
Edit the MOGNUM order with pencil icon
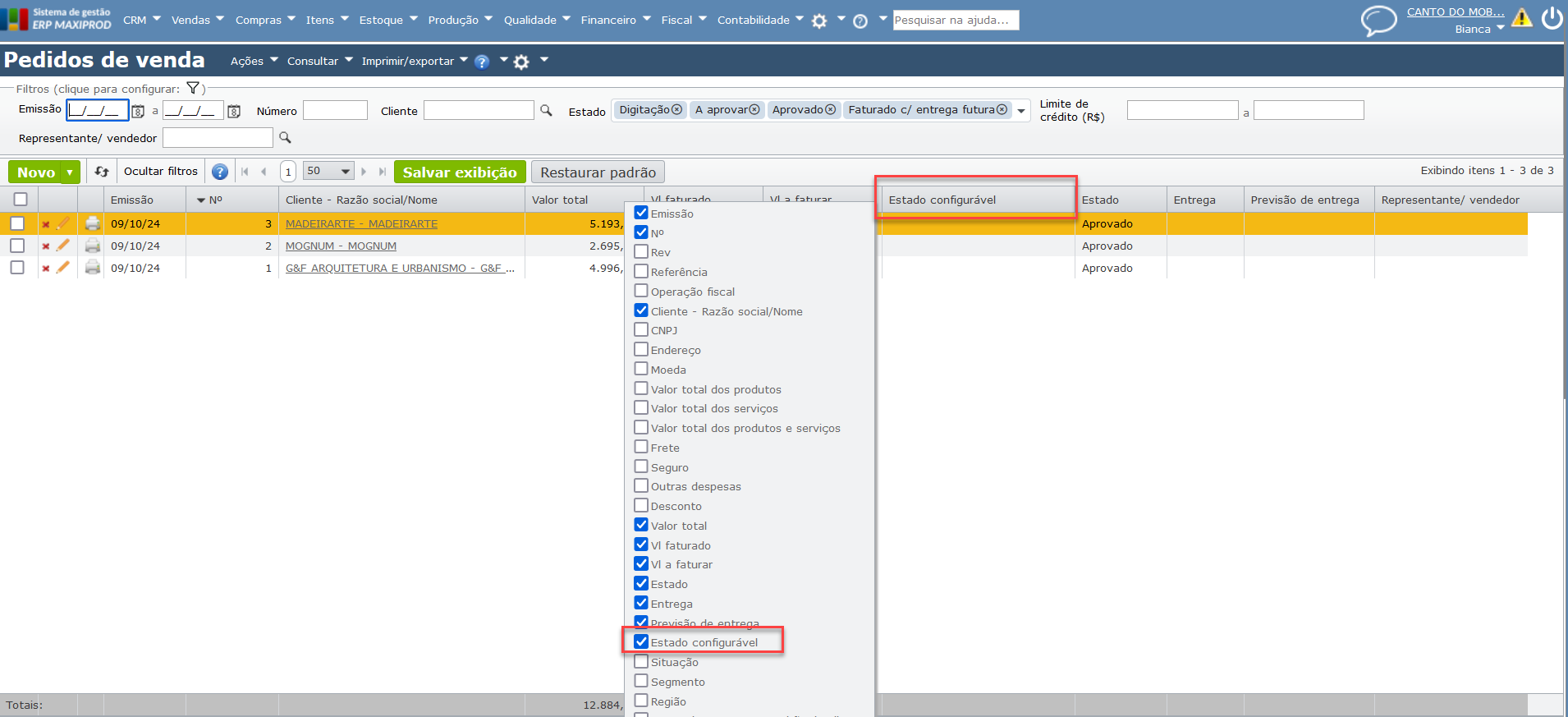pos(62,245)
